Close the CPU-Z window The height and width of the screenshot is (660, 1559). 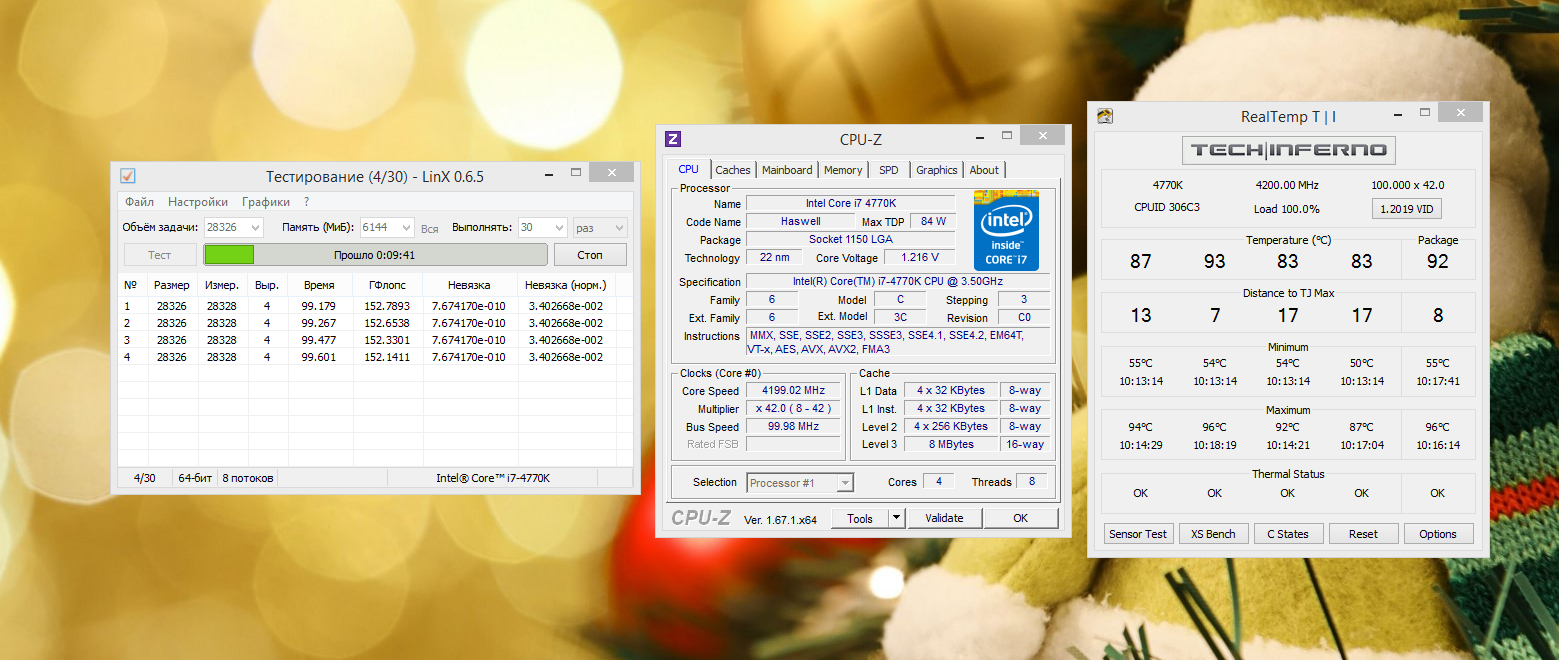[1043, 137]
